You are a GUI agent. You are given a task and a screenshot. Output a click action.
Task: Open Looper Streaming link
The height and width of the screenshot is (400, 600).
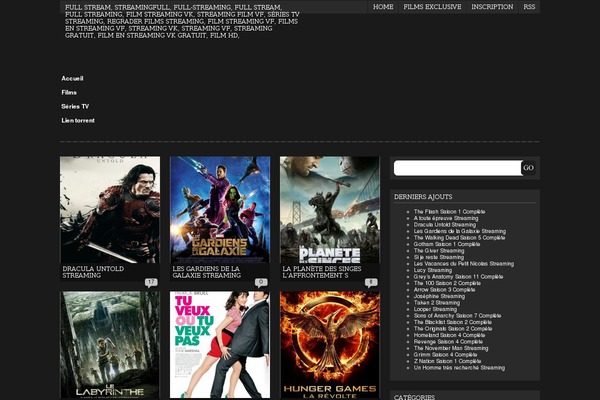pyautogui.click(x=435, y=309)
